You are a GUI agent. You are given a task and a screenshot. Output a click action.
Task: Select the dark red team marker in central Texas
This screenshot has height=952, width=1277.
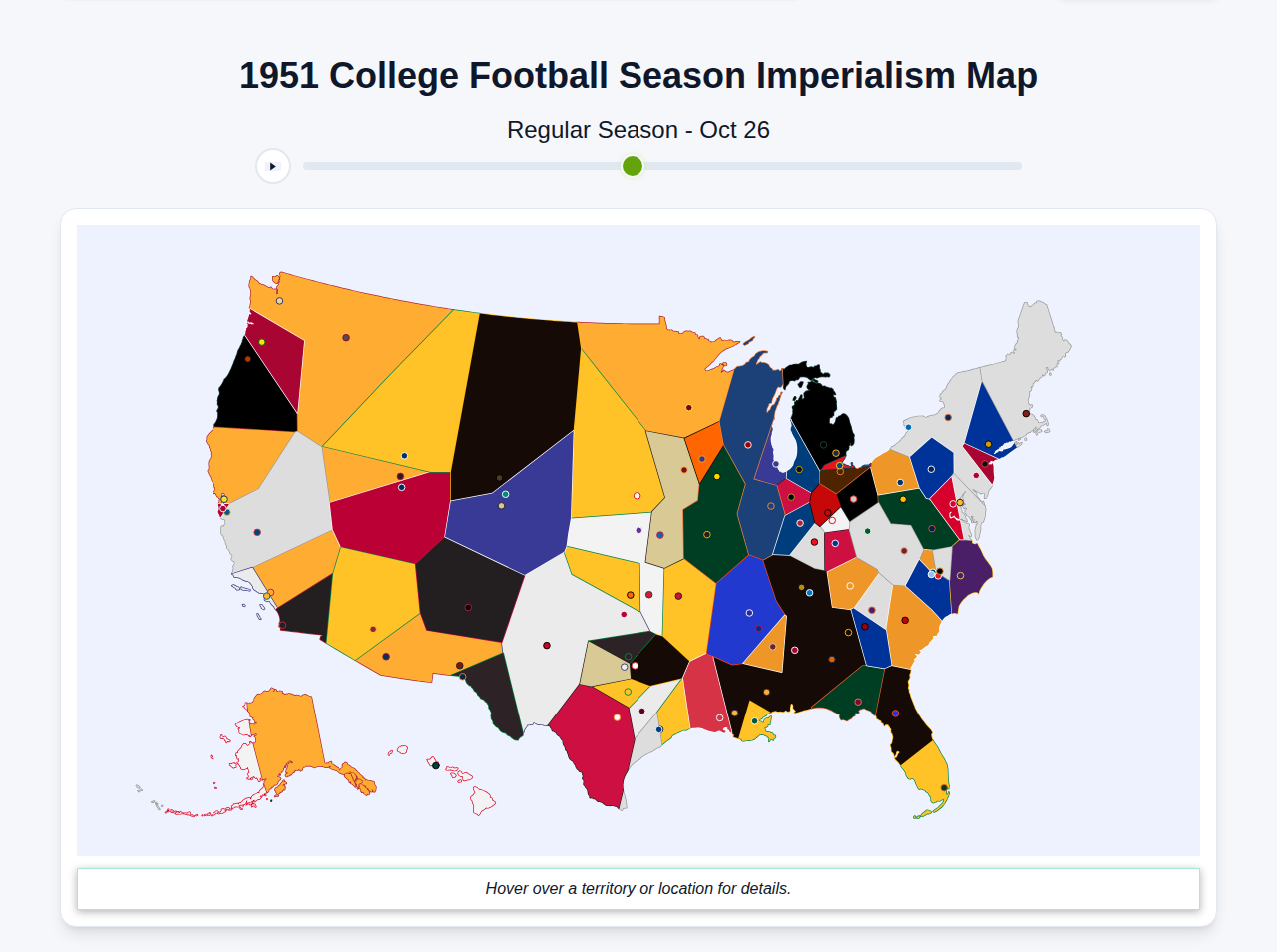pyautogui.click(x=617, y=717)
